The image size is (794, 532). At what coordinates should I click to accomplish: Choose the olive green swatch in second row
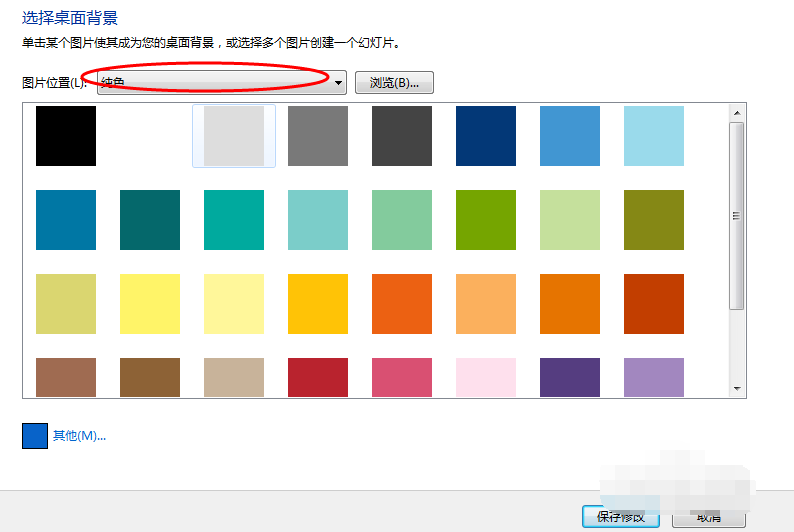click(654, 220)
